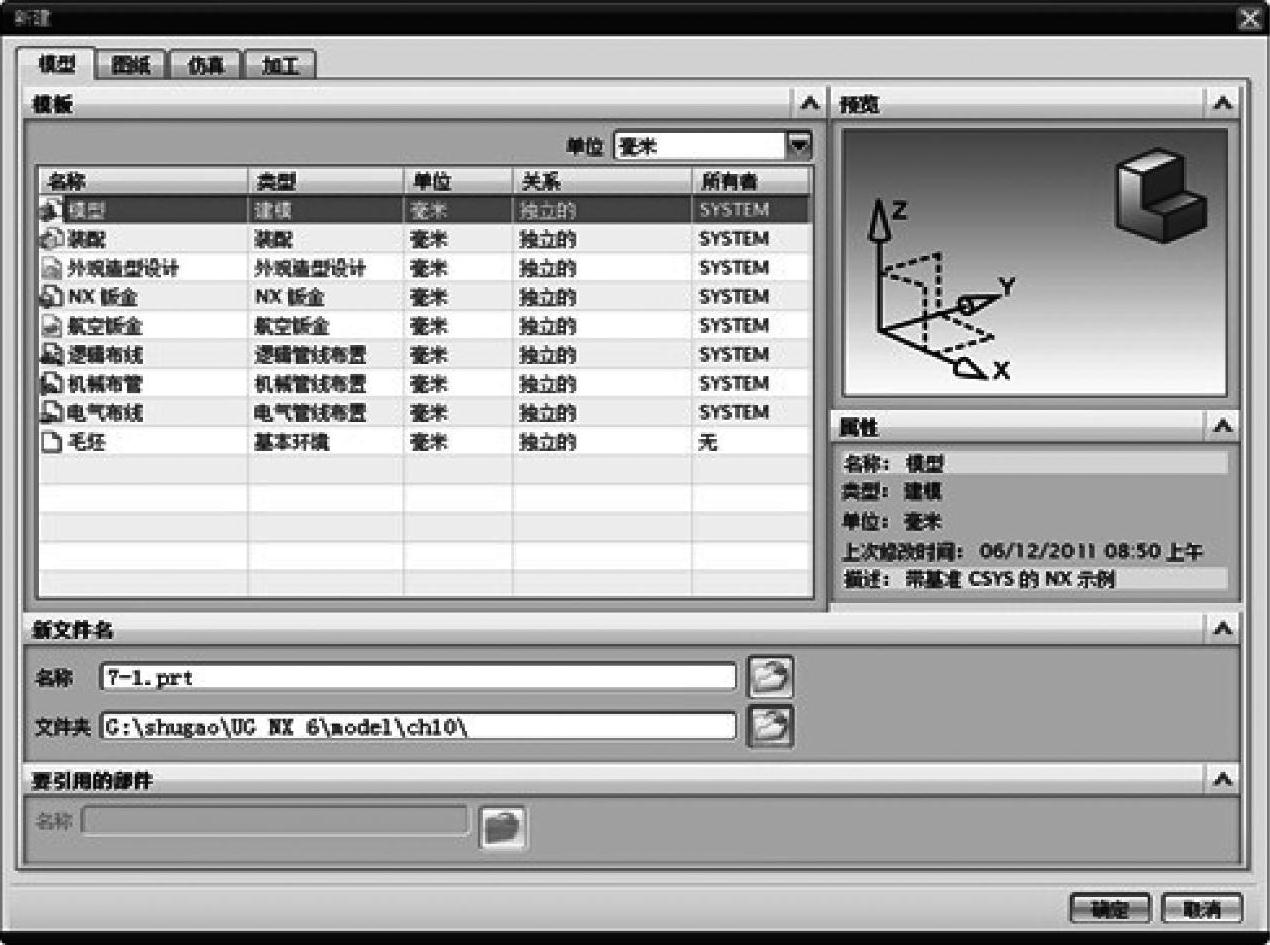The width and height of the screenshot is (1270, 945).
Task: Click the 逻辑布线 template icon
Action: (x=51, y=355)
